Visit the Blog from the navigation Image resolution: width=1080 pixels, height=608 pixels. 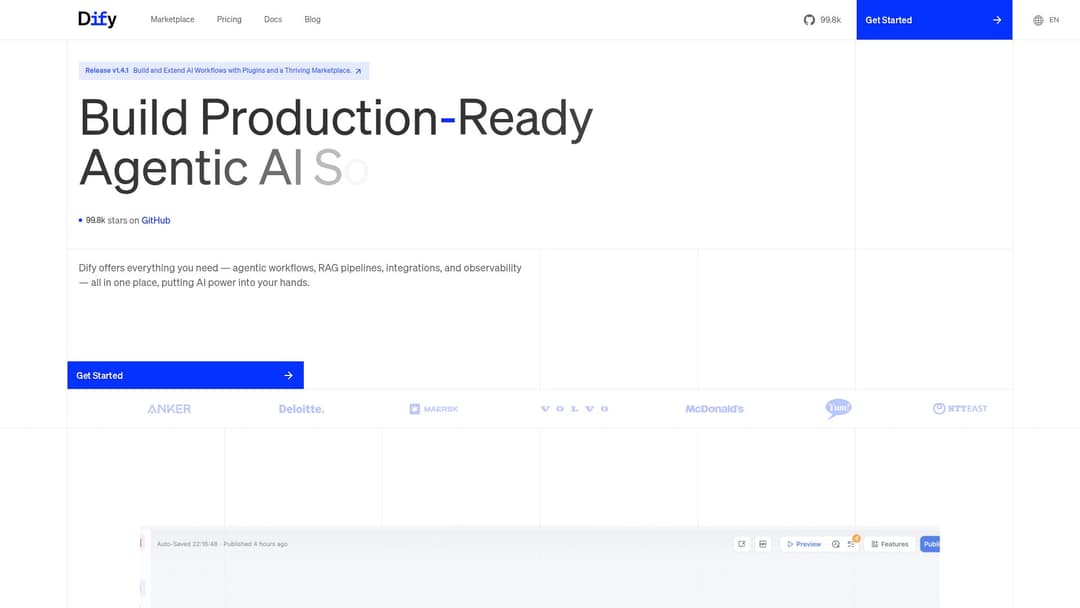[313, 19]
